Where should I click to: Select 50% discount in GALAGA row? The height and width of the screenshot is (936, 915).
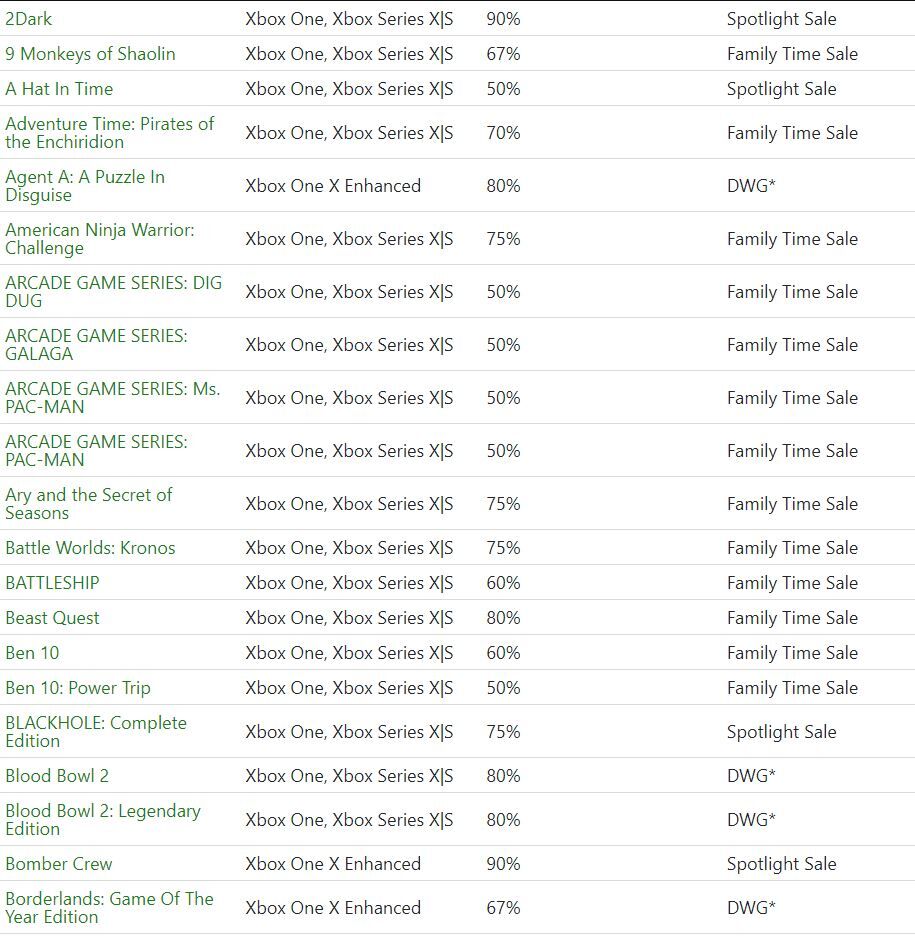pyautogui.click(x=503, y=345)
